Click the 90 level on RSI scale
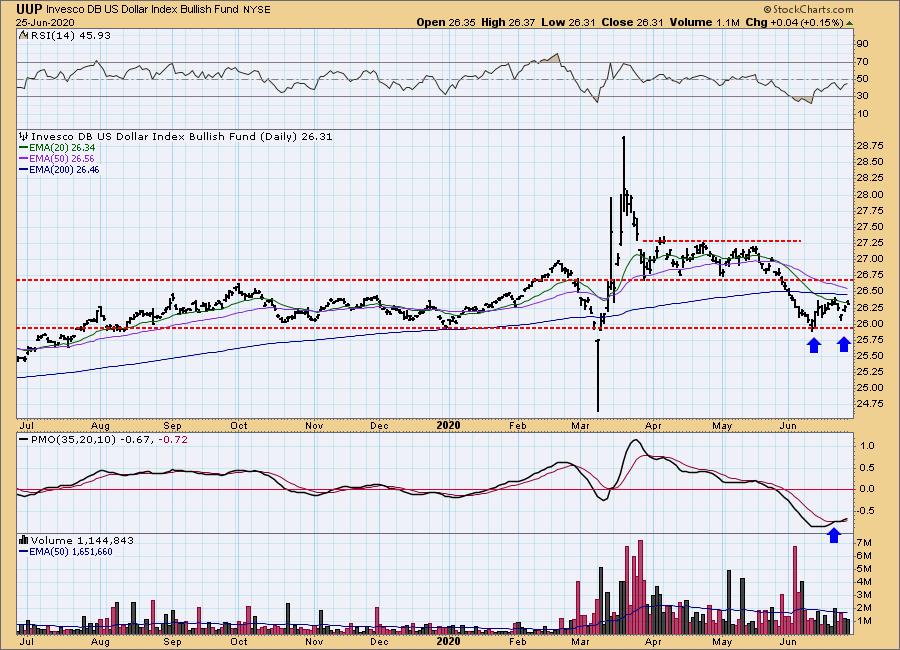 point(863,44)
